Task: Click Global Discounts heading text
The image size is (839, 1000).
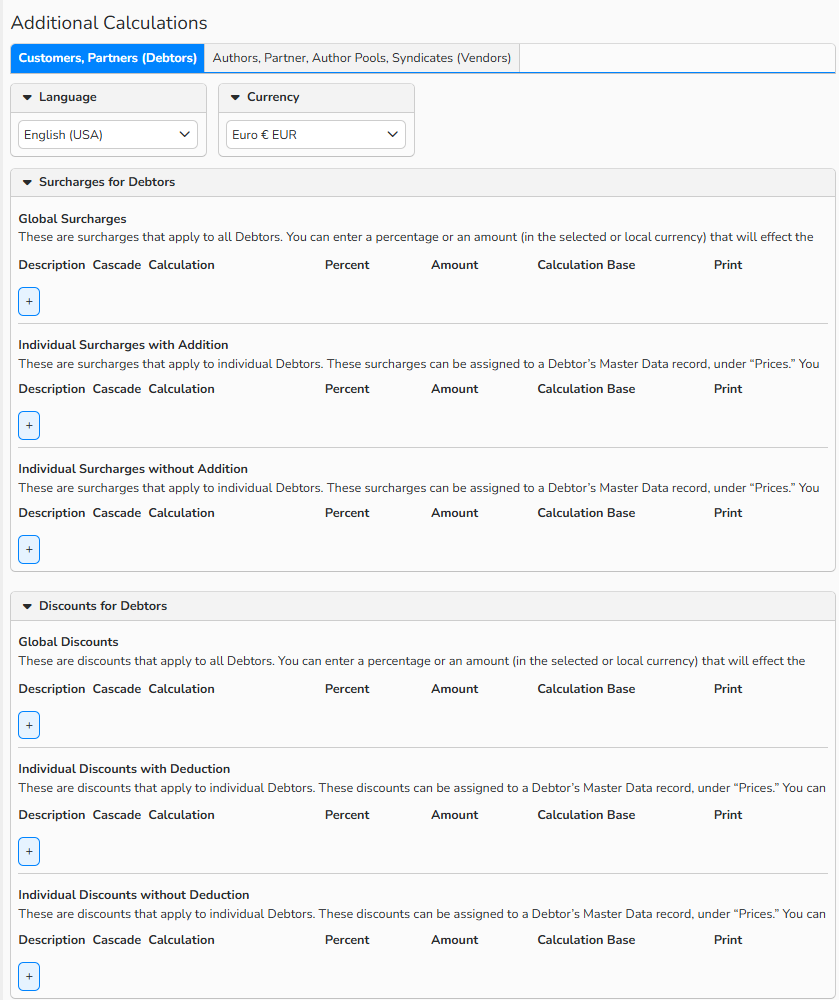Action: pos(68,642)
